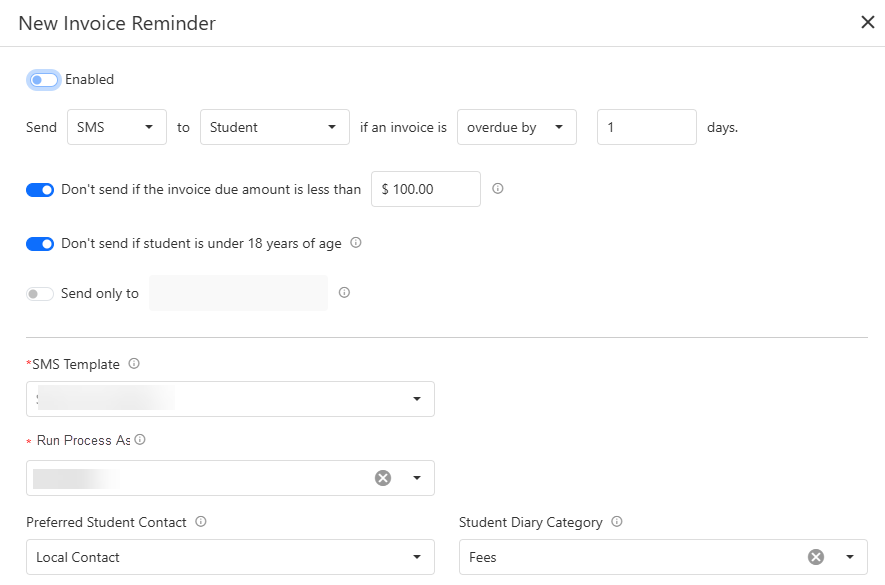Clear the Fees diary category value
This screenshot has width=885, height=585.
816,557
